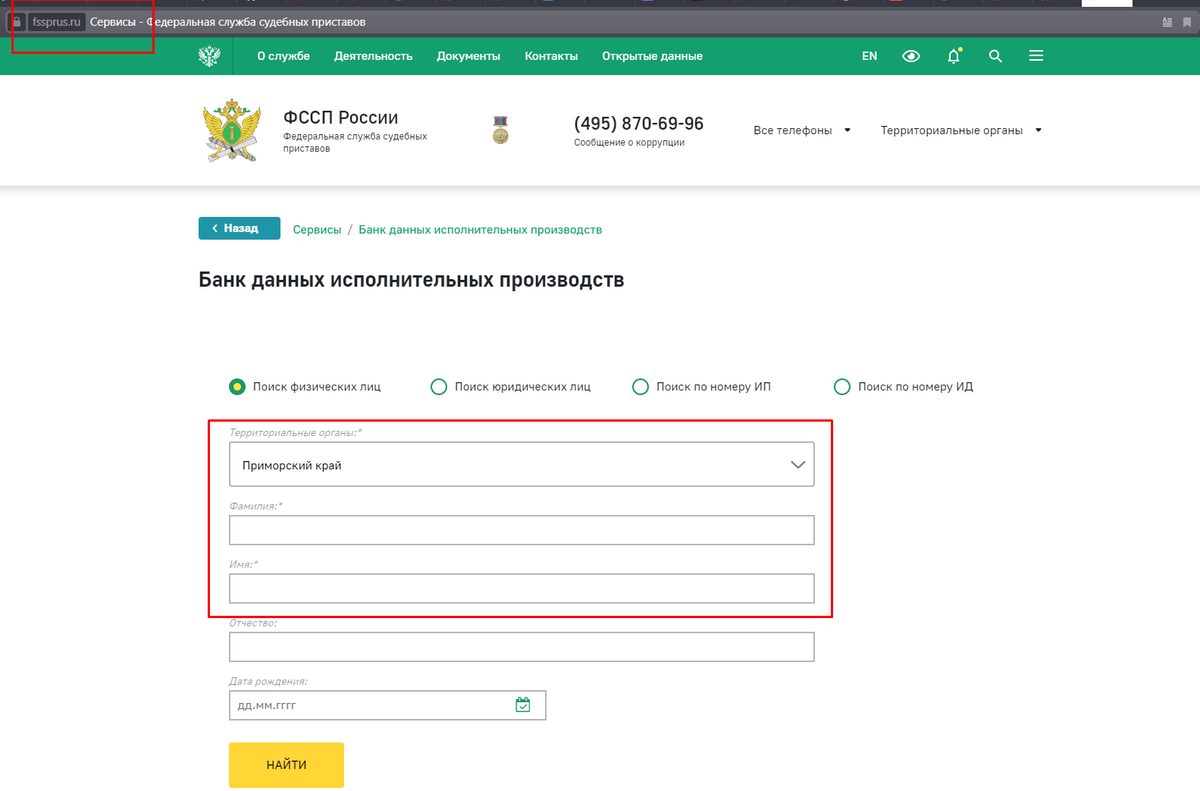
Task: Open 'Контакты' menu
Action: (x=551, y=56)
